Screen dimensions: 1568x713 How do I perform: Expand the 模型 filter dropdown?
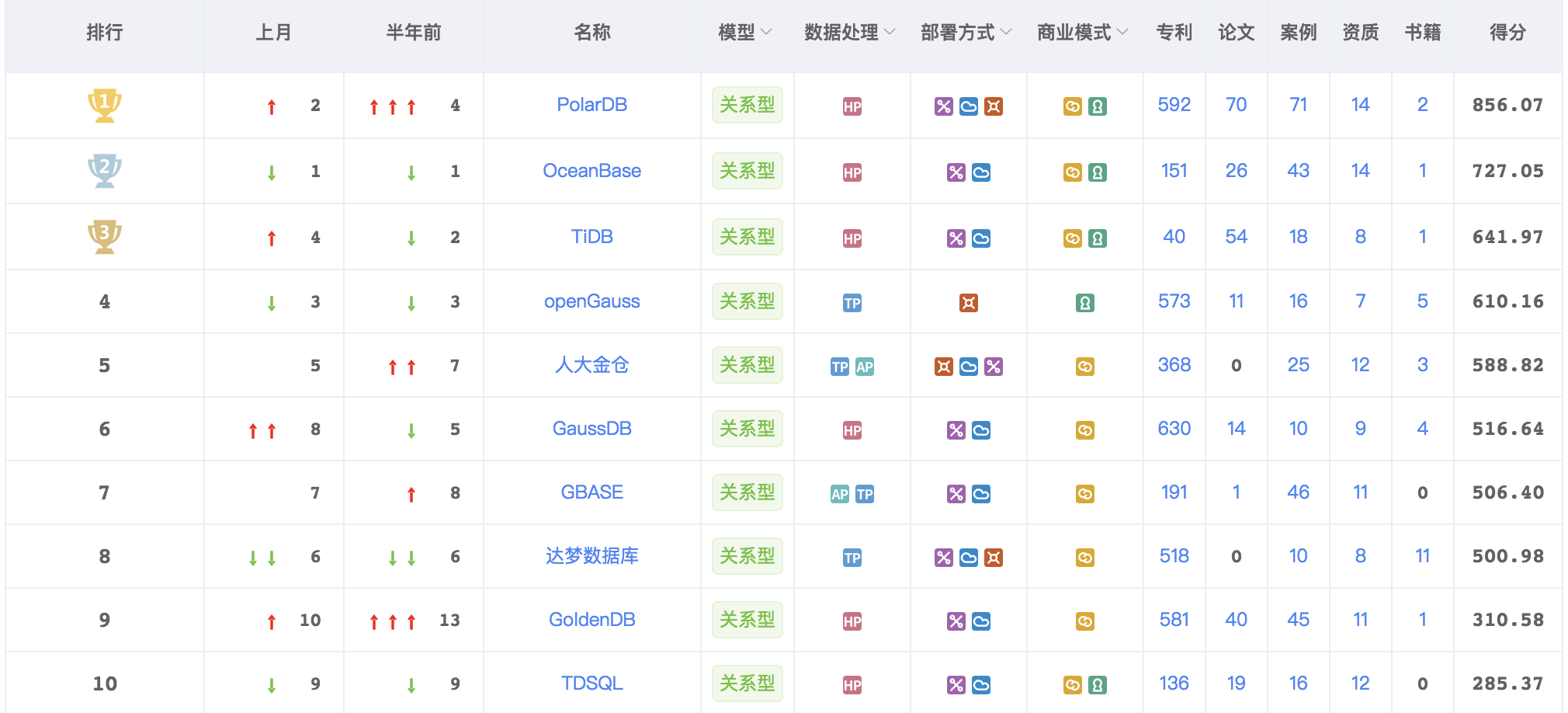(x=745, y=33)
